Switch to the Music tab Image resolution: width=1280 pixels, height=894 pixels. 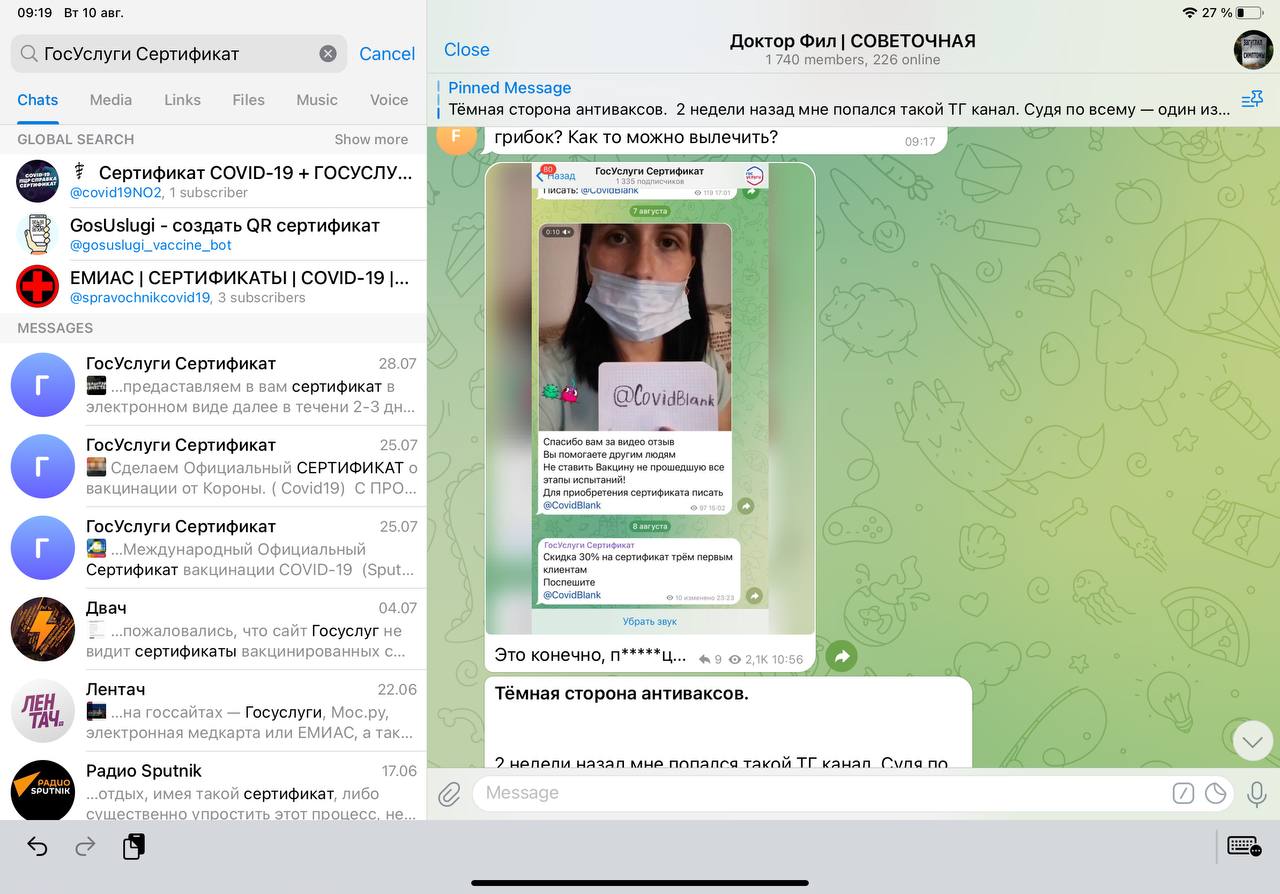coord(317,100)
